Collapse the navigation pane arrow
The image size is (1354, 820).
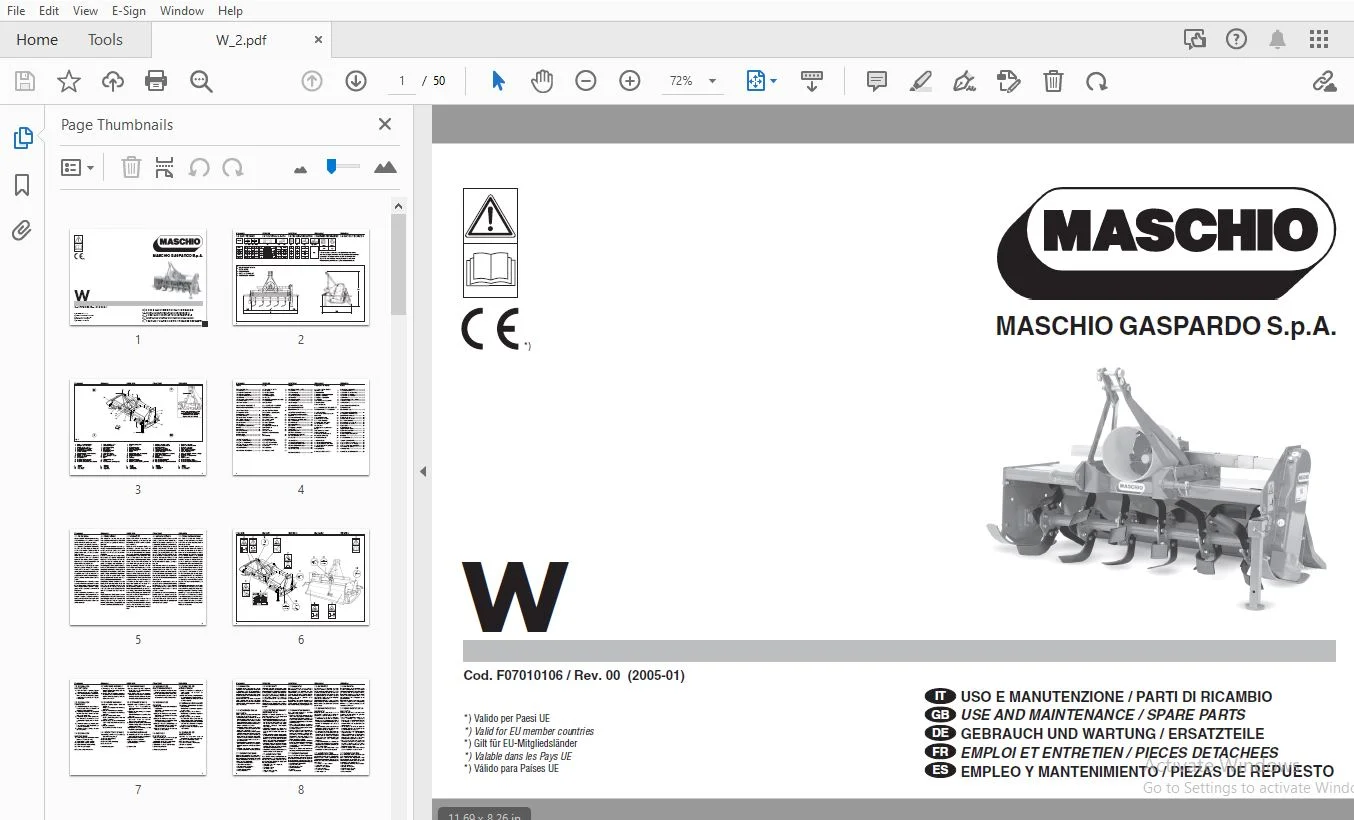click(x=423, y=471)
